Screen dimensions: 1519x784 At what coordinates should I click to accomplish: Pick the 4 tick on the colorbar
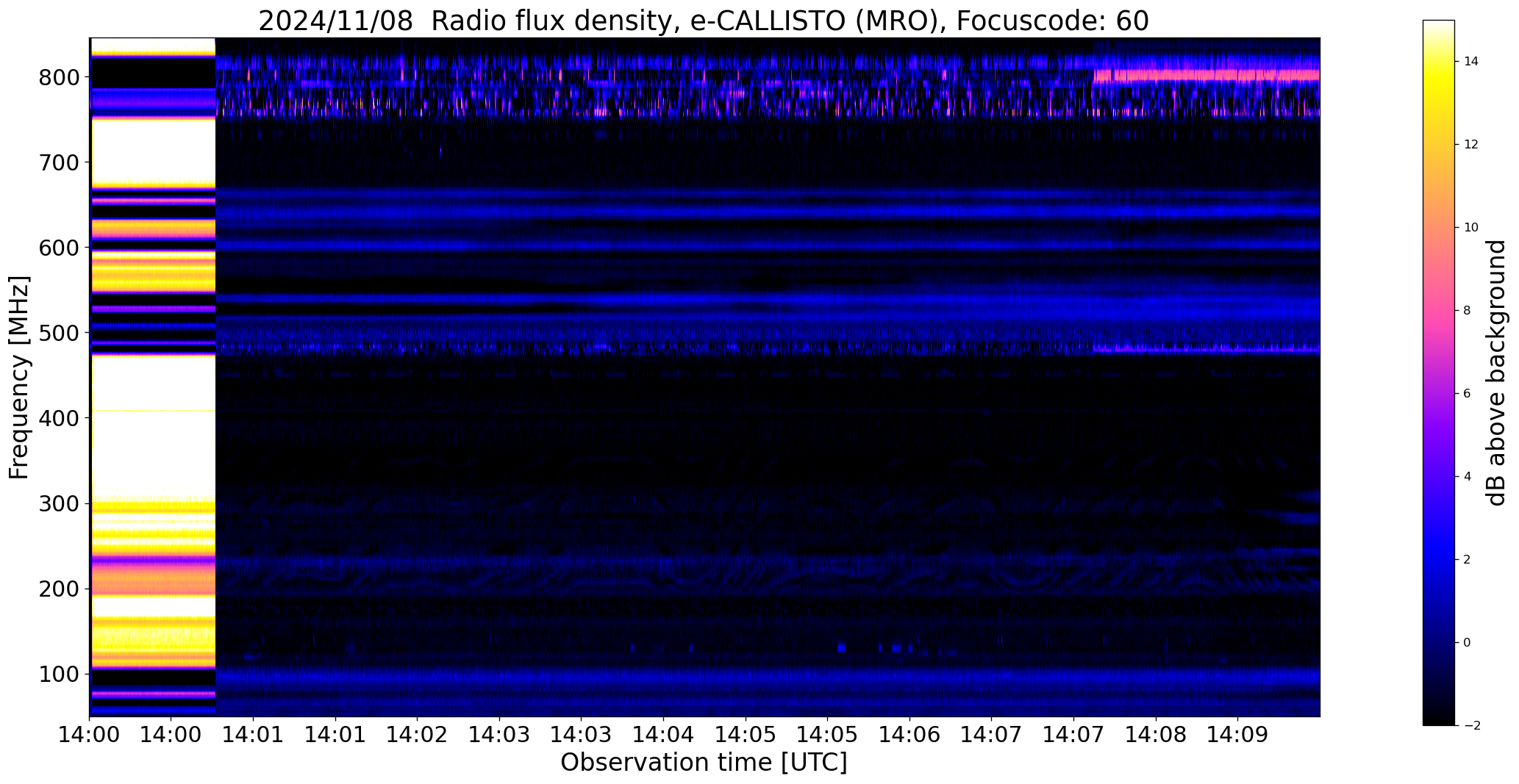(1468, 477)
